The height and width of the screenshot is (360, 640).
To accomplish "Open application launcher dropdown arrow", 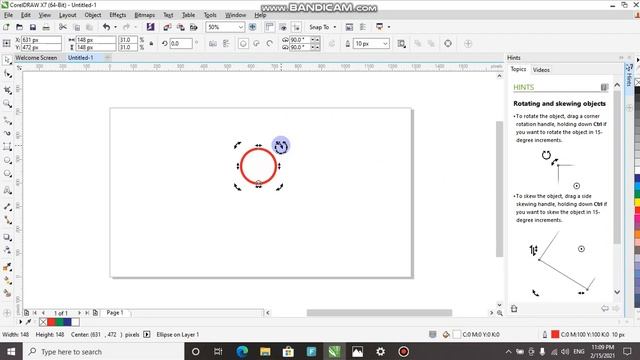I will [x=389, y=27].
